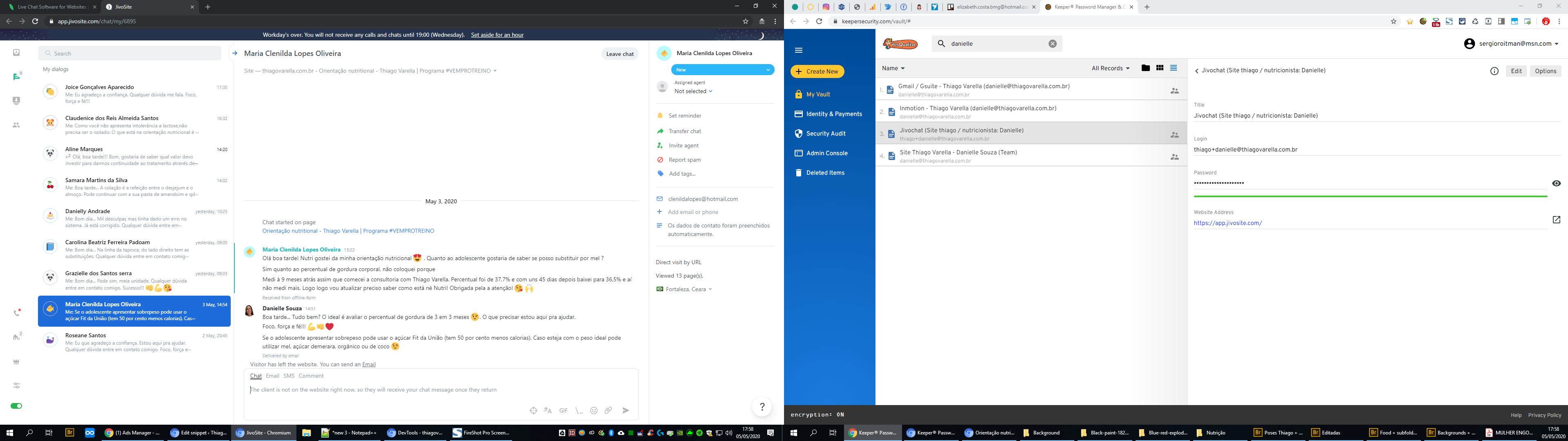Open Keeper's hamburger menu icon

[x=799, y=51]
